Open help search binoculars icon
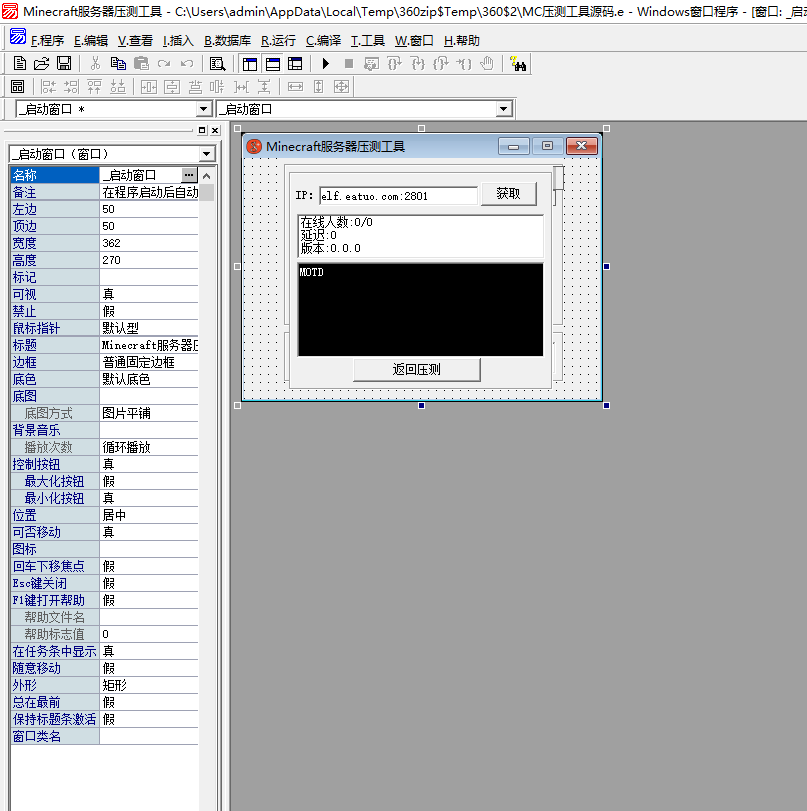The image size is (807, 811). 518,64
